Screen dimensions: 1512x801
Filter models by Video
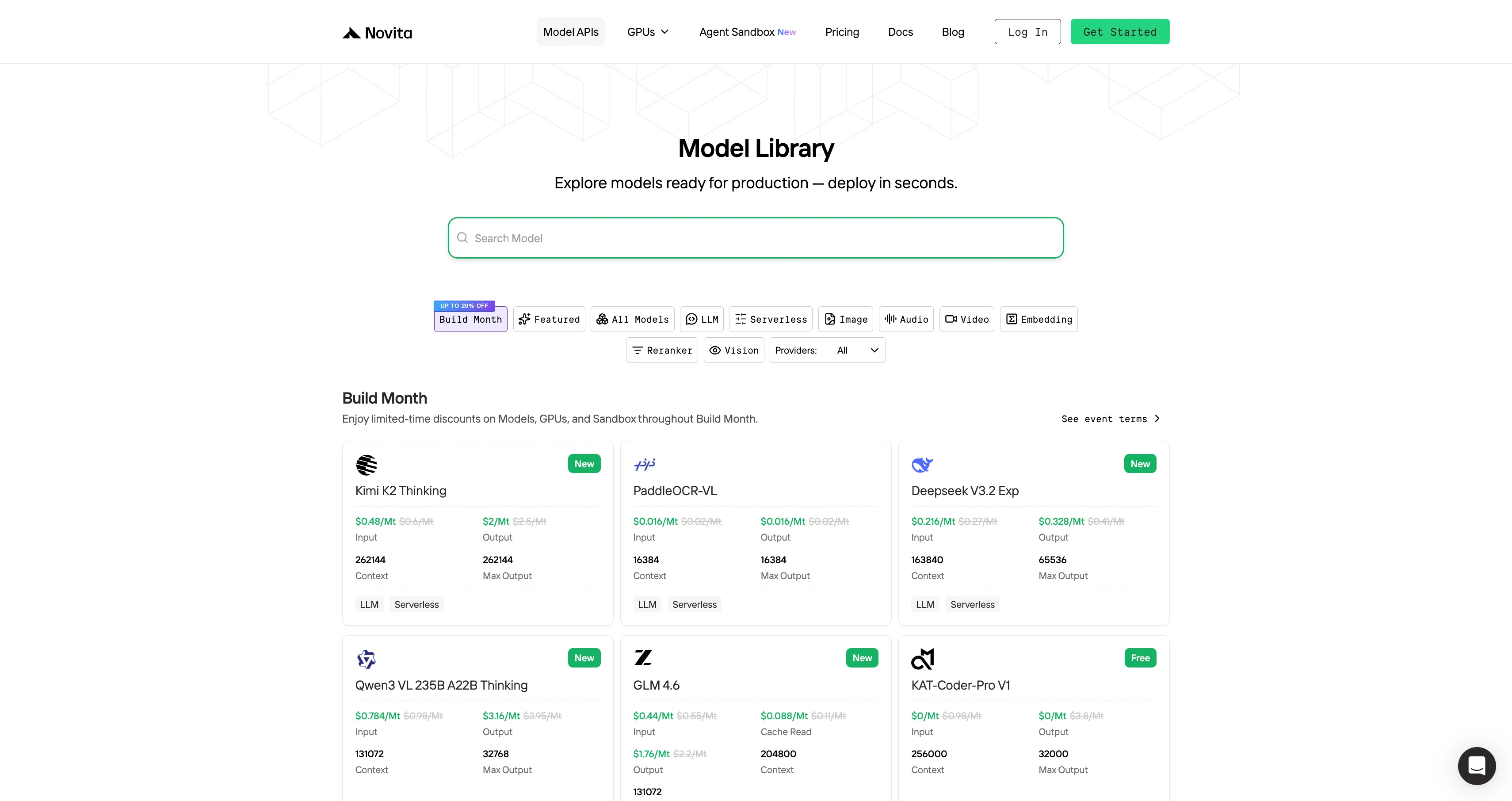(967, 319)
